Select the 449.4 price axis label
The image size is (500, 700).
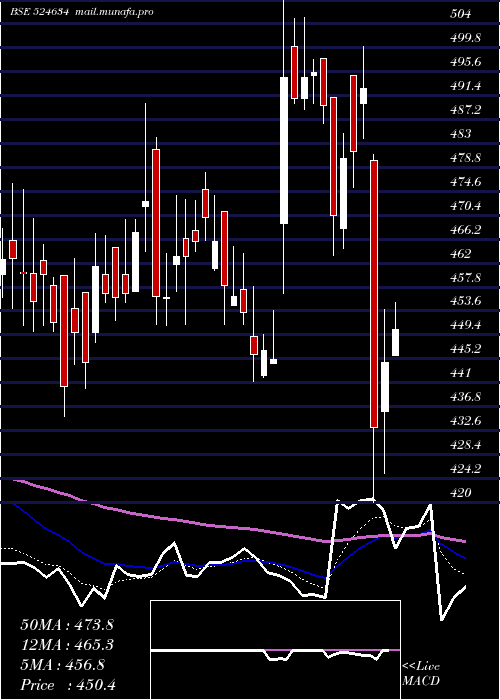point(466,325)
